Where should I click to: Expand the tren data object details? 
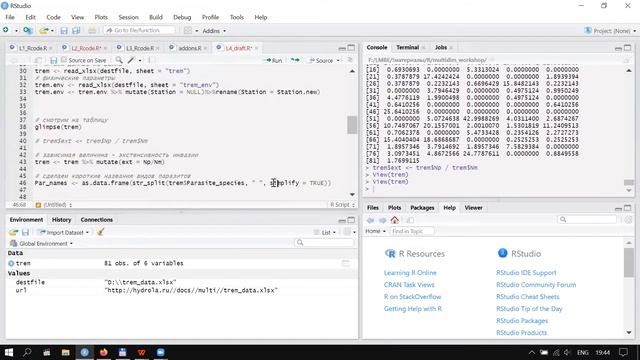[x=11, y=264]
